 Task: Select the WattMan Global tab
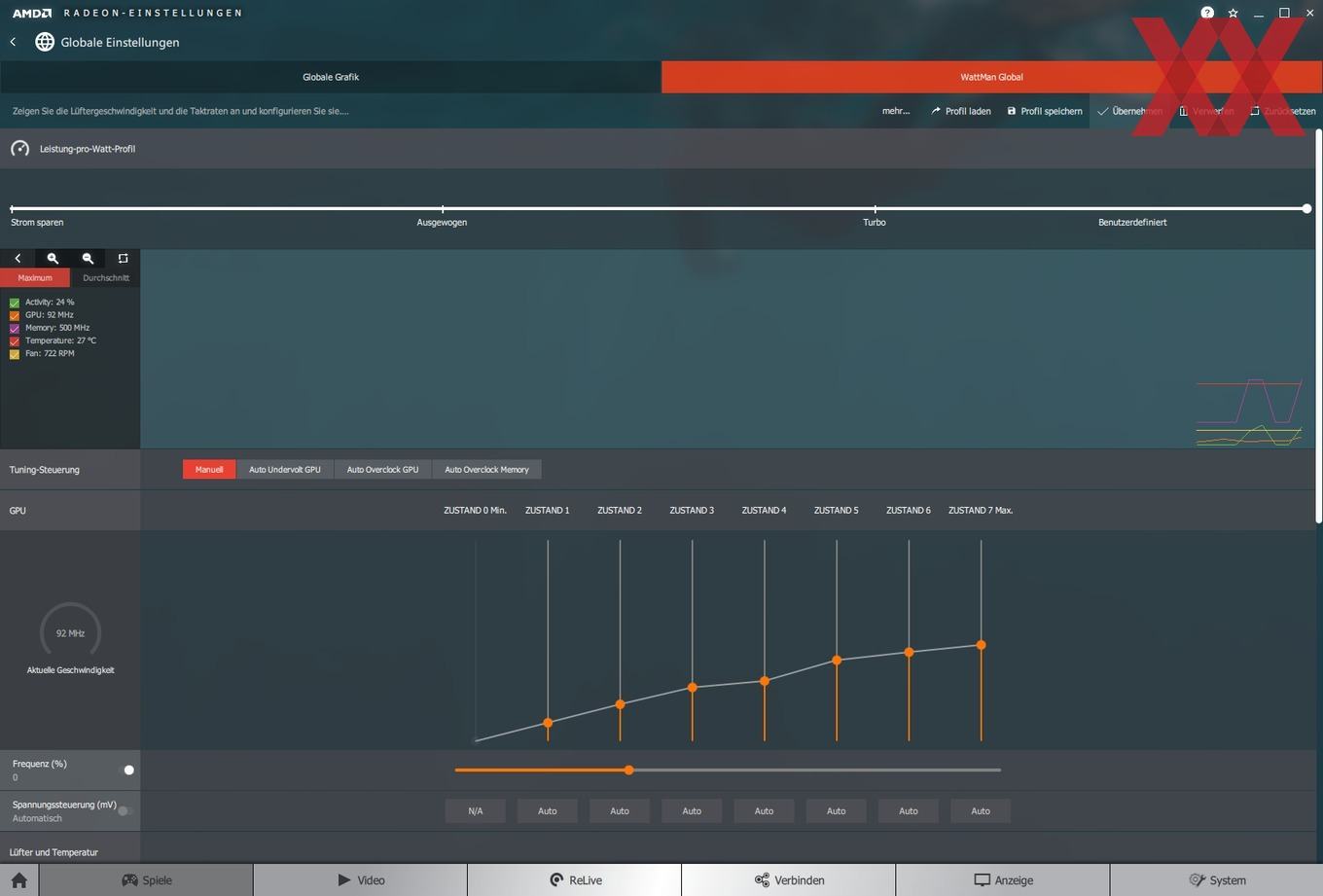(x=991, y=77)
